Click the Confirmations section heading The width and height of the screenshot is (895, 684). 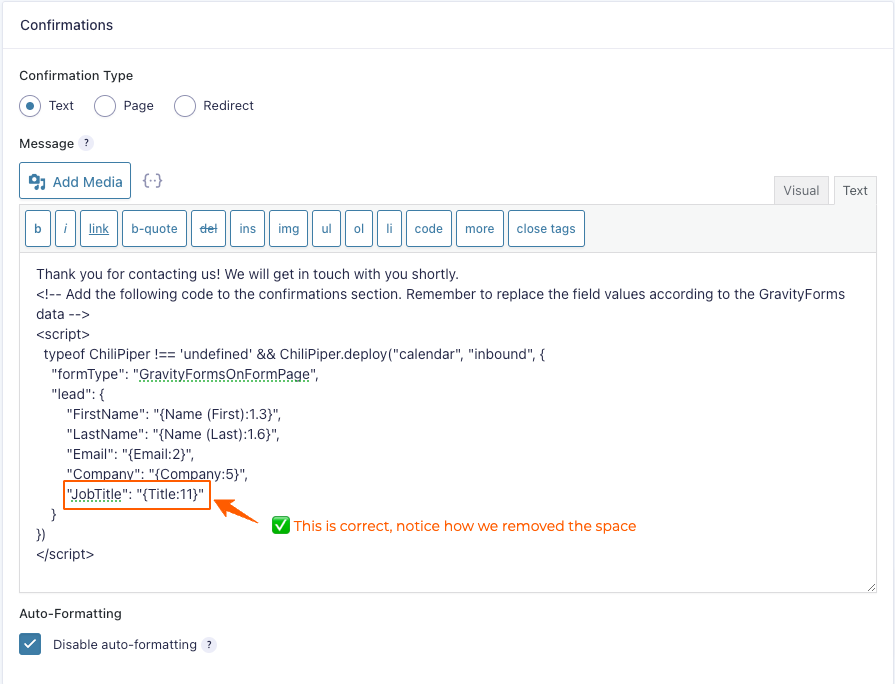point(67,25)
